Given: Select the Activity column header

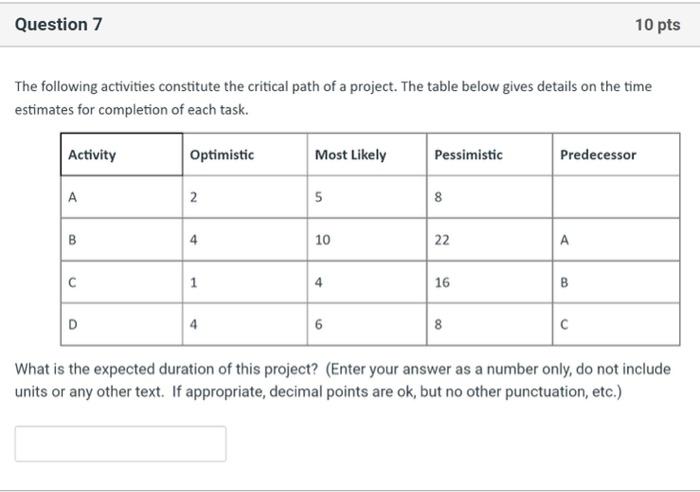Looking at the screenshot, I should [x=92, y=155].
